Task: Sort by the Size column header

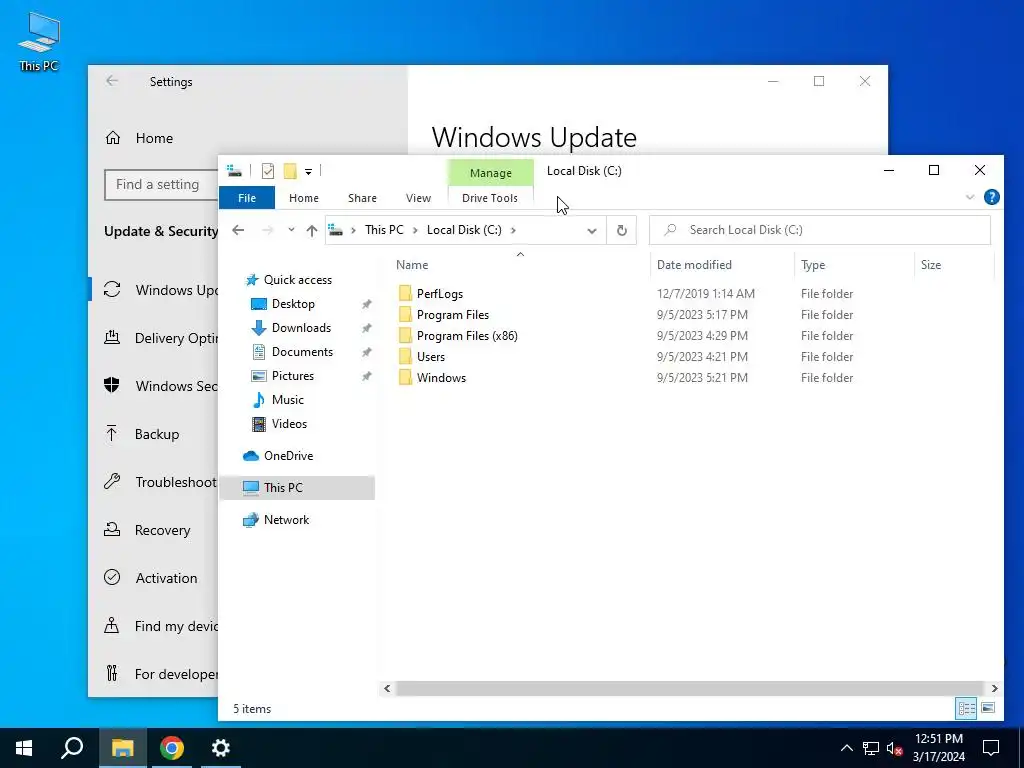Action: point(931,264)
